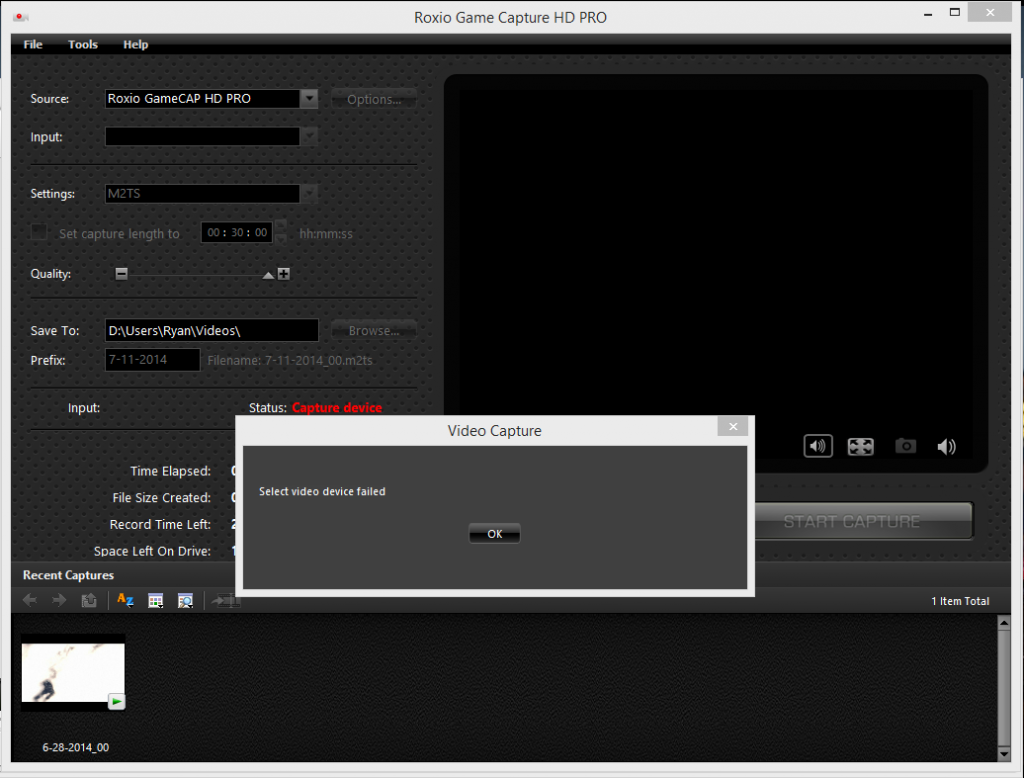The height and width of the screenshot is (778, 1024).
Task: Play the 6-28-2014_00 capture with the green arrow
Action: click(116, 702)
